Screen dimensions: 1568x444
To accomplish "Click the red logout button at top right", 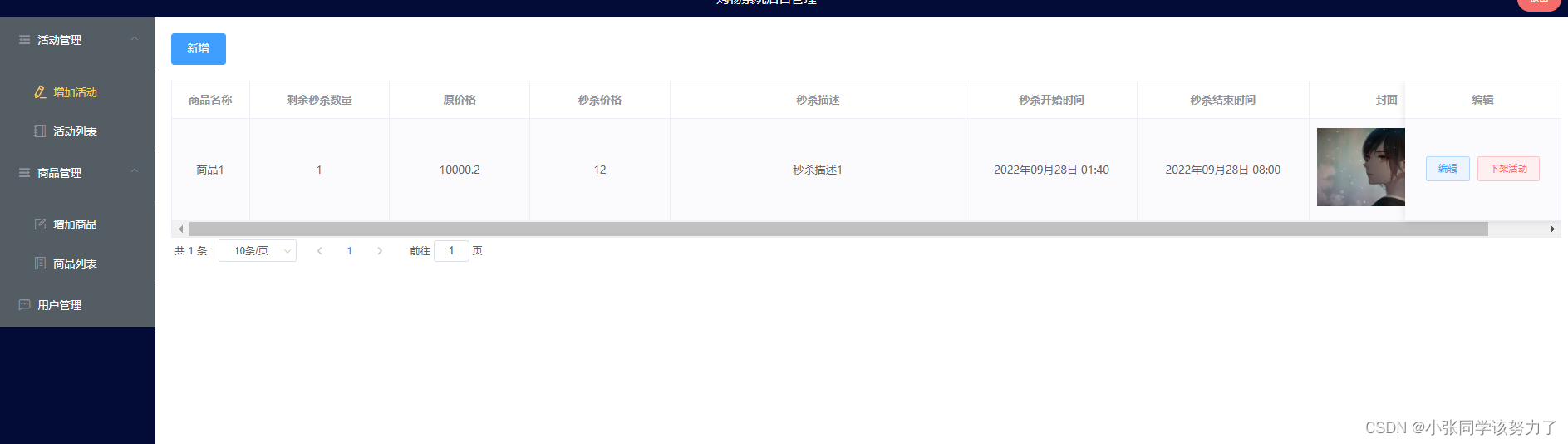I will click(1539, 3).
